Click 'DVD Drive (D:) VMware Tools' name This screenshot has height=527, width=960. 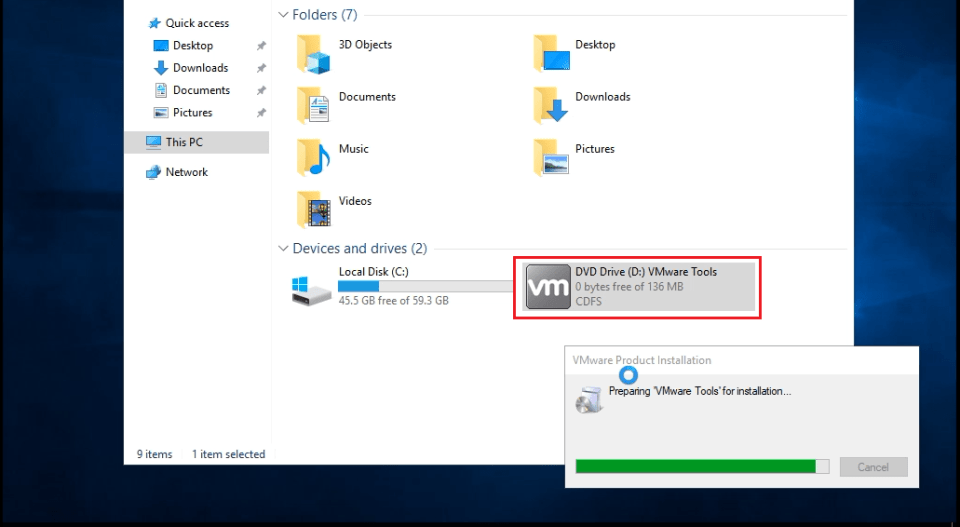pyautogui.click(x=646, y=272)
